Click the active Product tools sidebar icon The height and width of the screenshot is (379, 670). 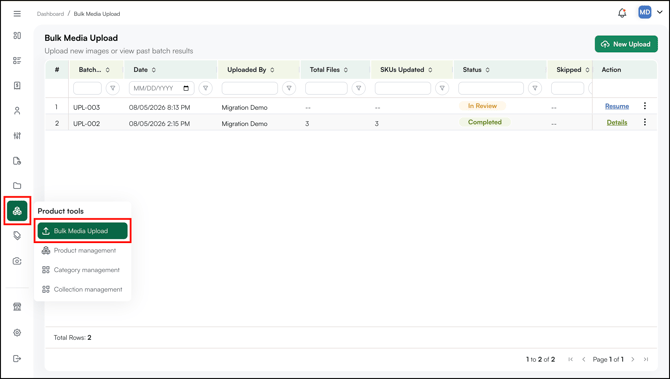pos(17,211)
